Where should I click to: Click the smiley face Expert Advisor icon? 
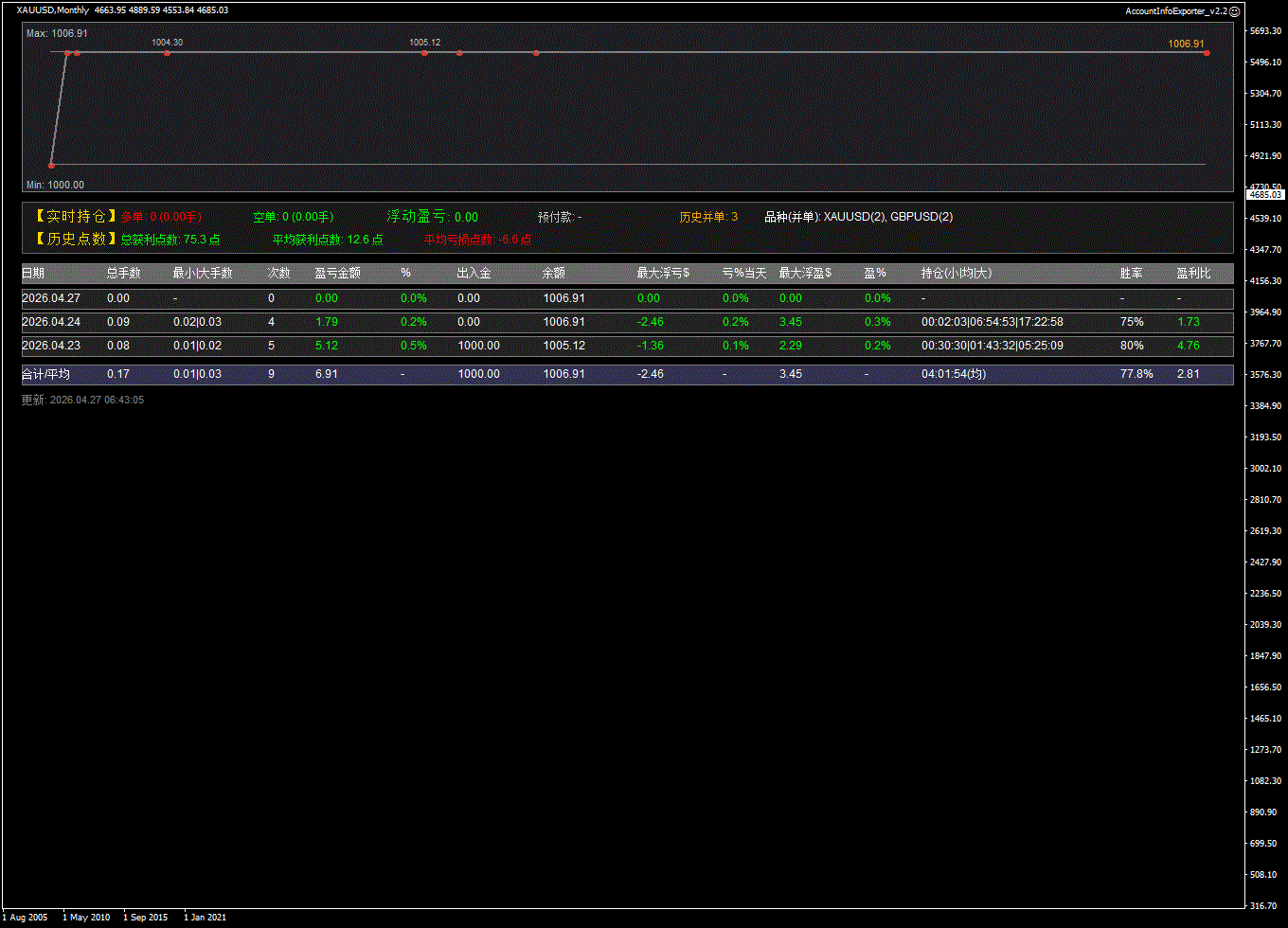(x=1234, y=11)
